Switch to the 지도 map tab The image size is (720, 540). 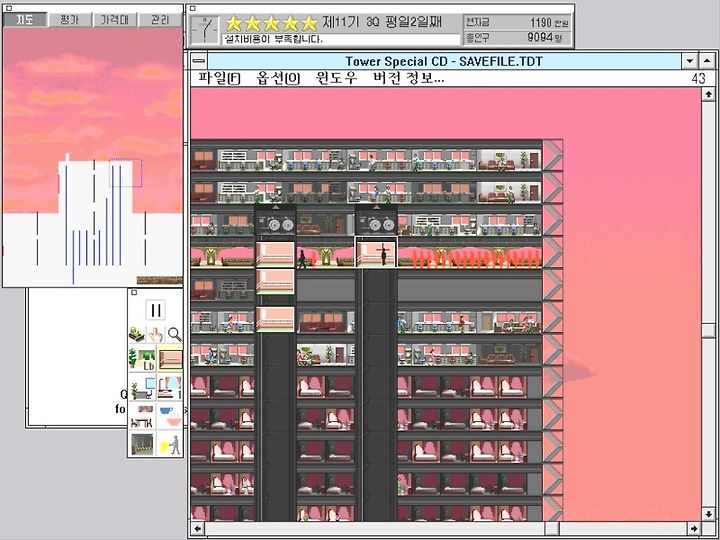click(x=25, y=19)
